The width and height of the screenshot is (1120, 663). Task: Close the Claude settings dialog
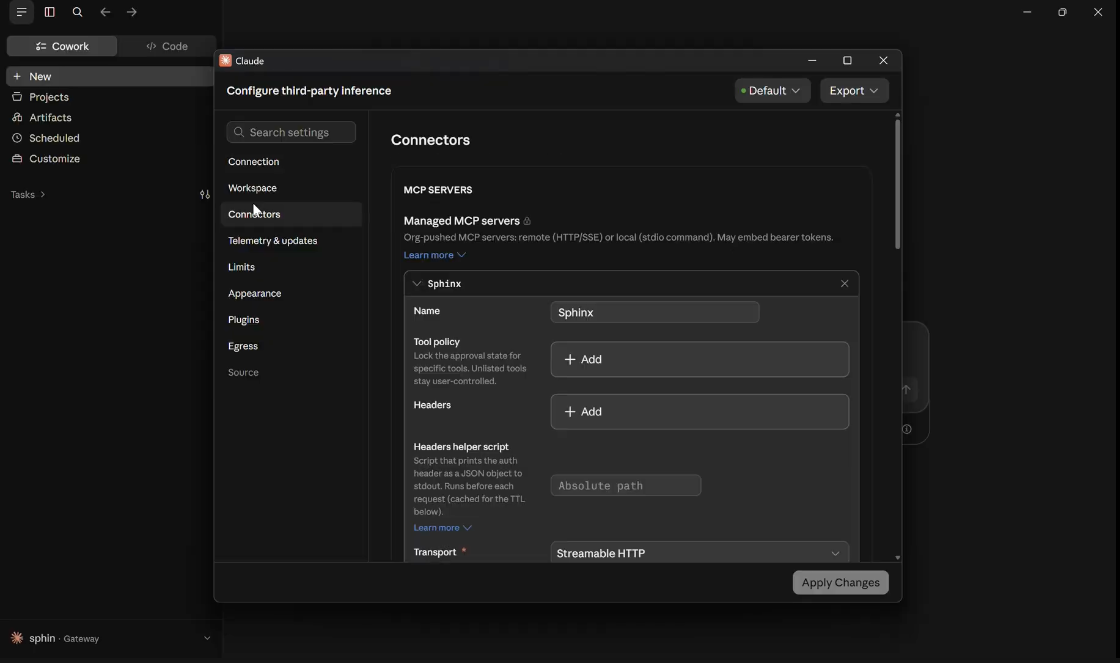pos(884,61)
